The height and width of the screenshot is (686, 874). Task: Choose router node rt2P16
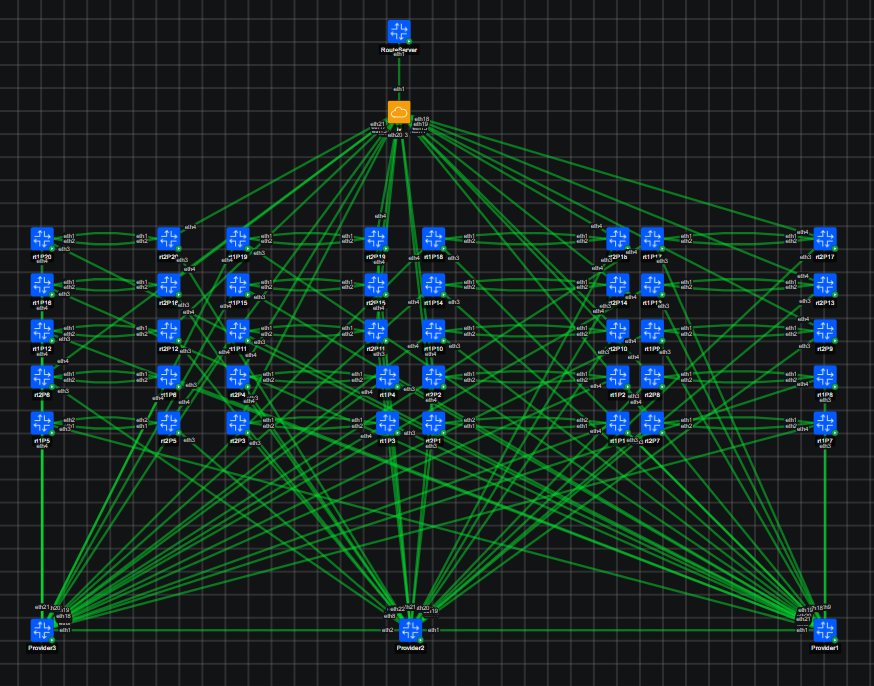pyautogui.click(x=169, y=285)
